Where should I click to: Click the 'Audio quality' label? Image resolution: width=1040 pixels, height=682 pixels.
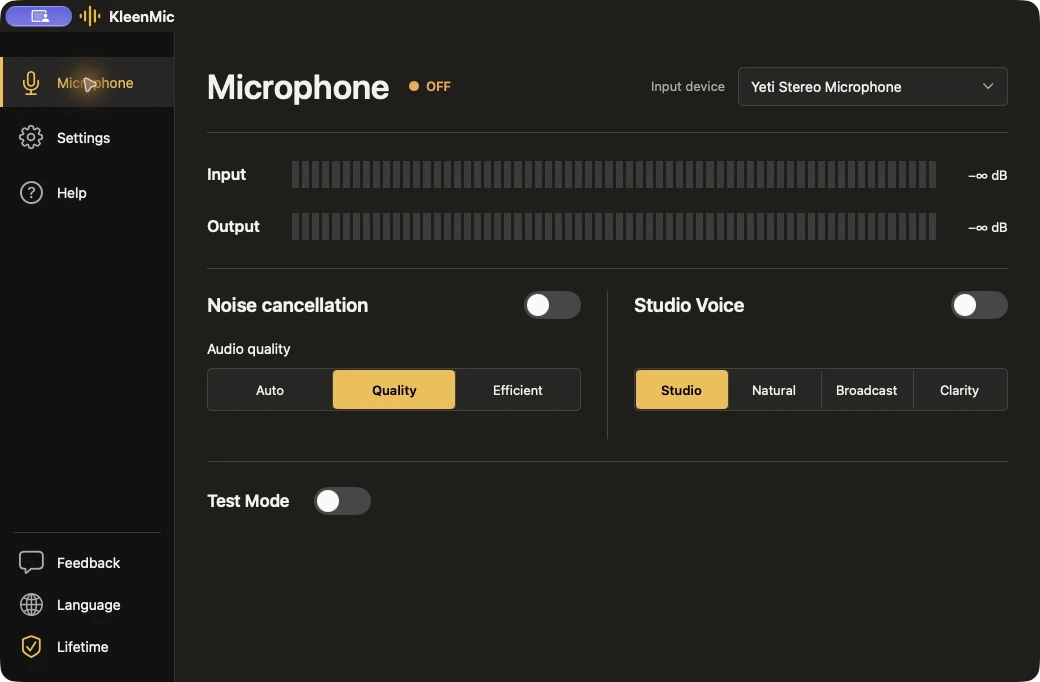(249, 349)
